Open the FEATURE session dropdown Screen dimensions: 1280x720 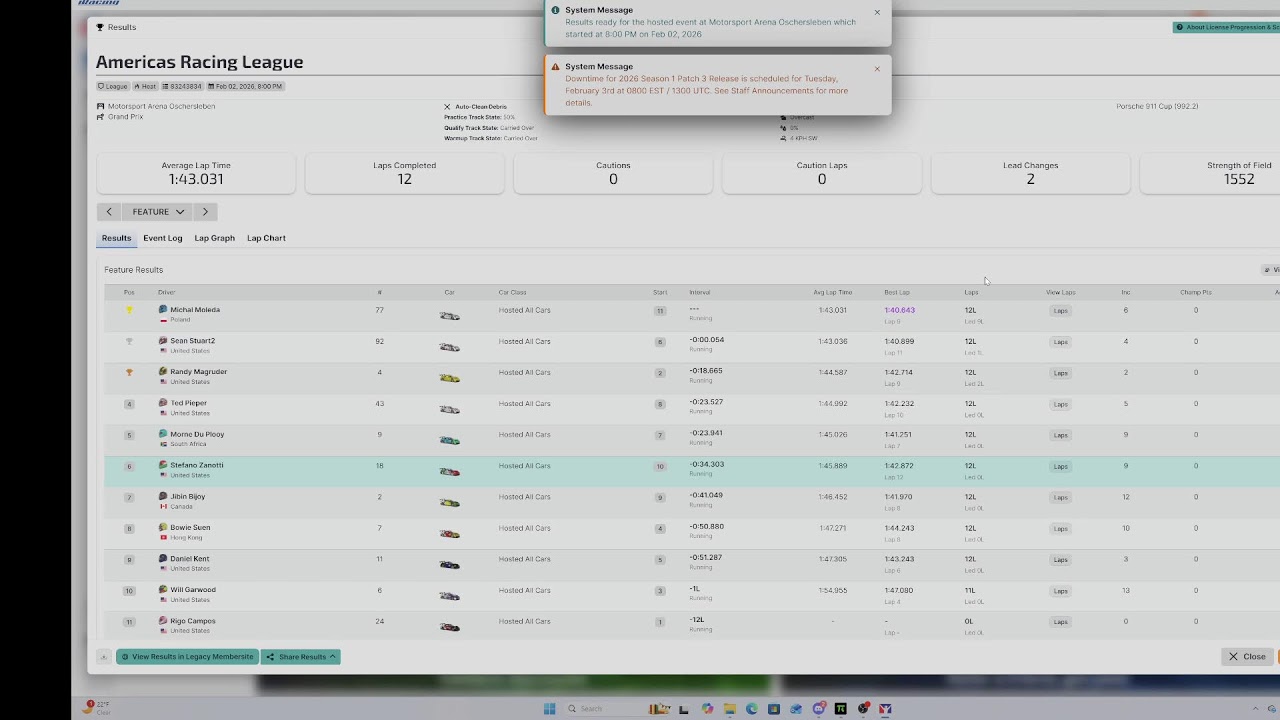coord(158,212)
